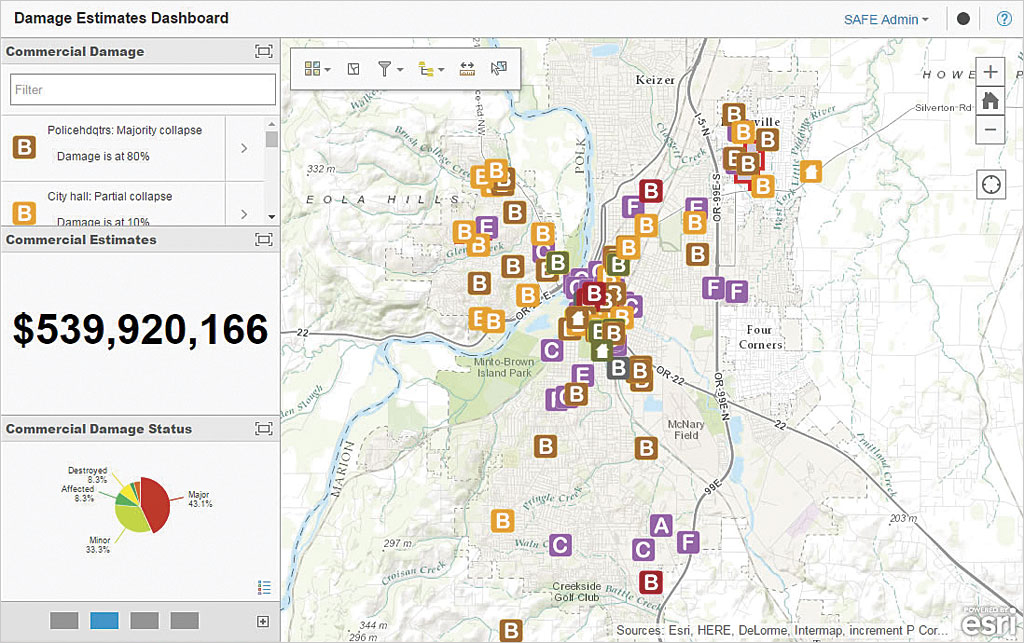This screenshot has width=1024, height=643.
Task: Switch to the first gray panel tab
Action: point(64,621)
